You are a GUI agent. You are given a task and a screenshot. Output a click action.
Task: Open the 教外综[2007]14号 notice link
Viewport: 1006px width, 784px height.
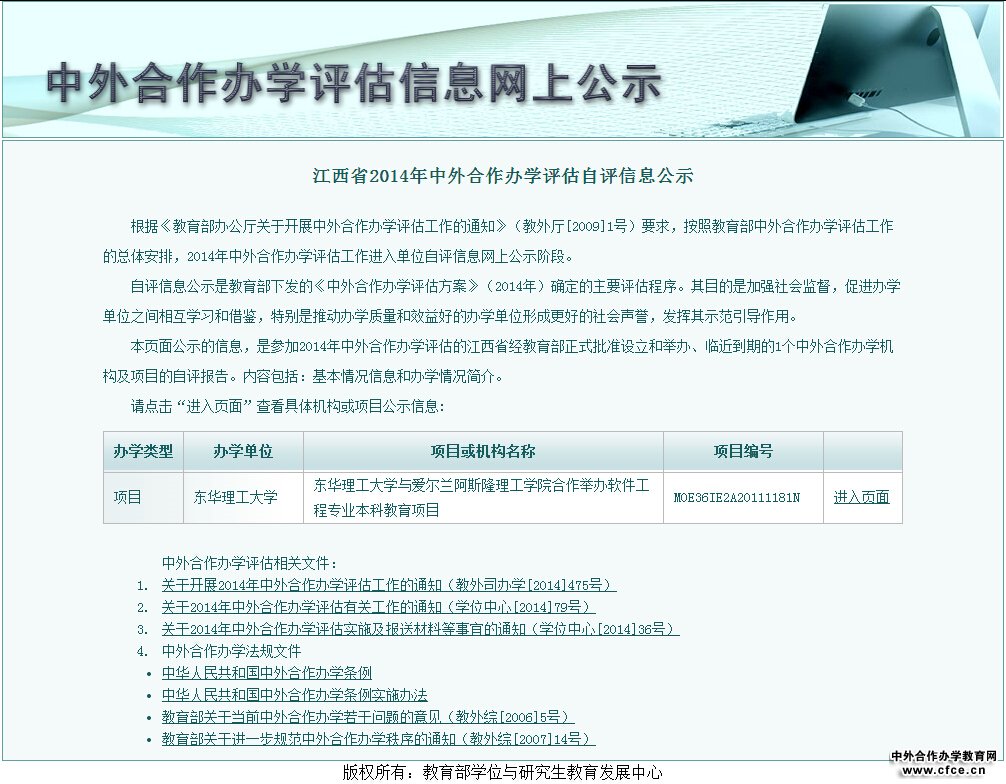(379, 738)
